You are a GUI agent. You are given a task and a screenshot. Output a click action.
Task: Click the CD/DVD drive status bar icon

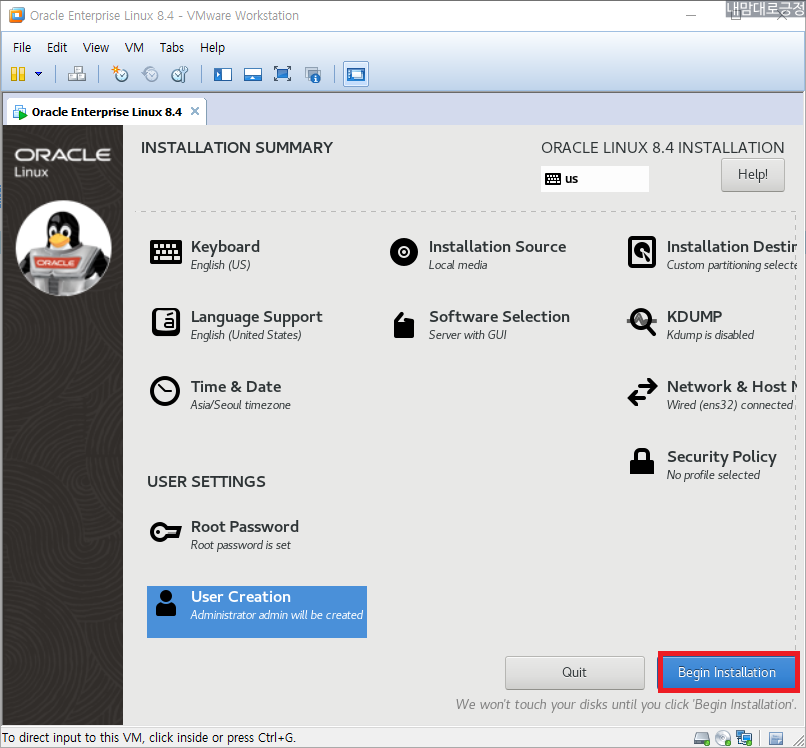pyautogui.click(x=723, y=739)
